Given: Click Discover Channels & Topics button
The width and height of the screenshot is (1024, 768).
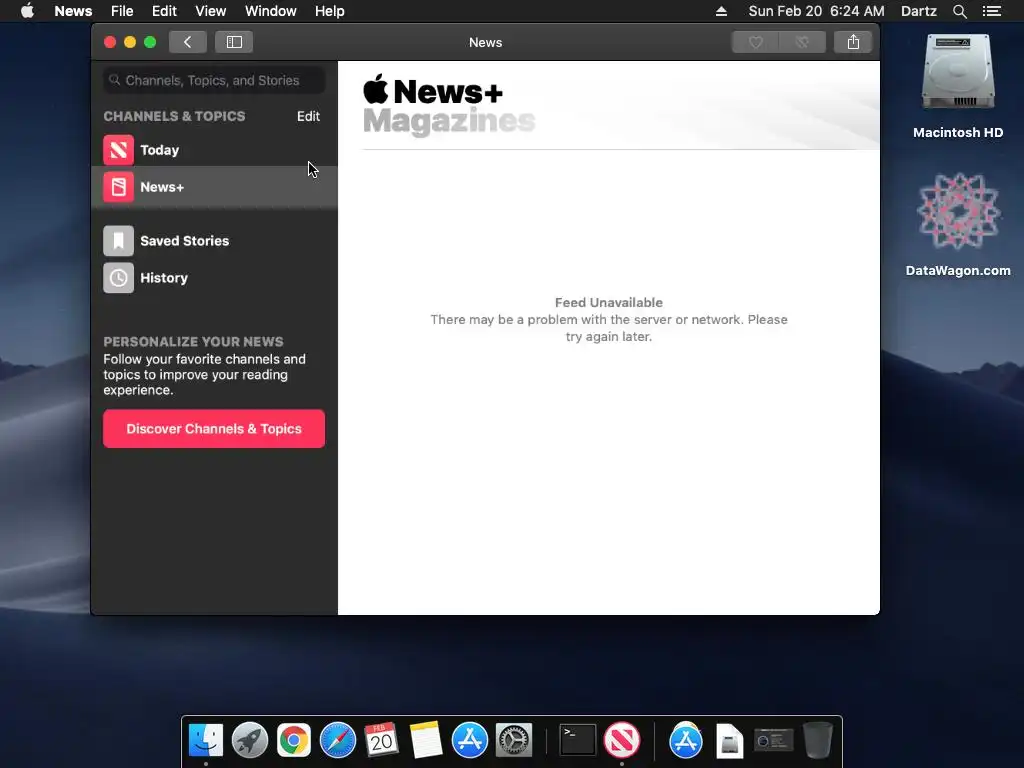Looking at the screenshot, I should click(x=214, y=428).
